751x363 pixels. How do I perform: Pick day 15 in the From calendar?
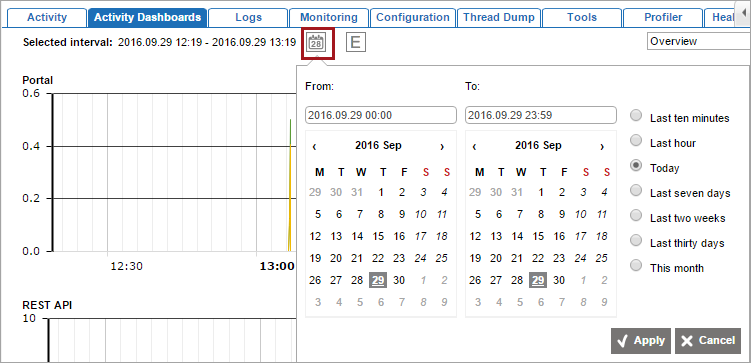coord(378,236)
